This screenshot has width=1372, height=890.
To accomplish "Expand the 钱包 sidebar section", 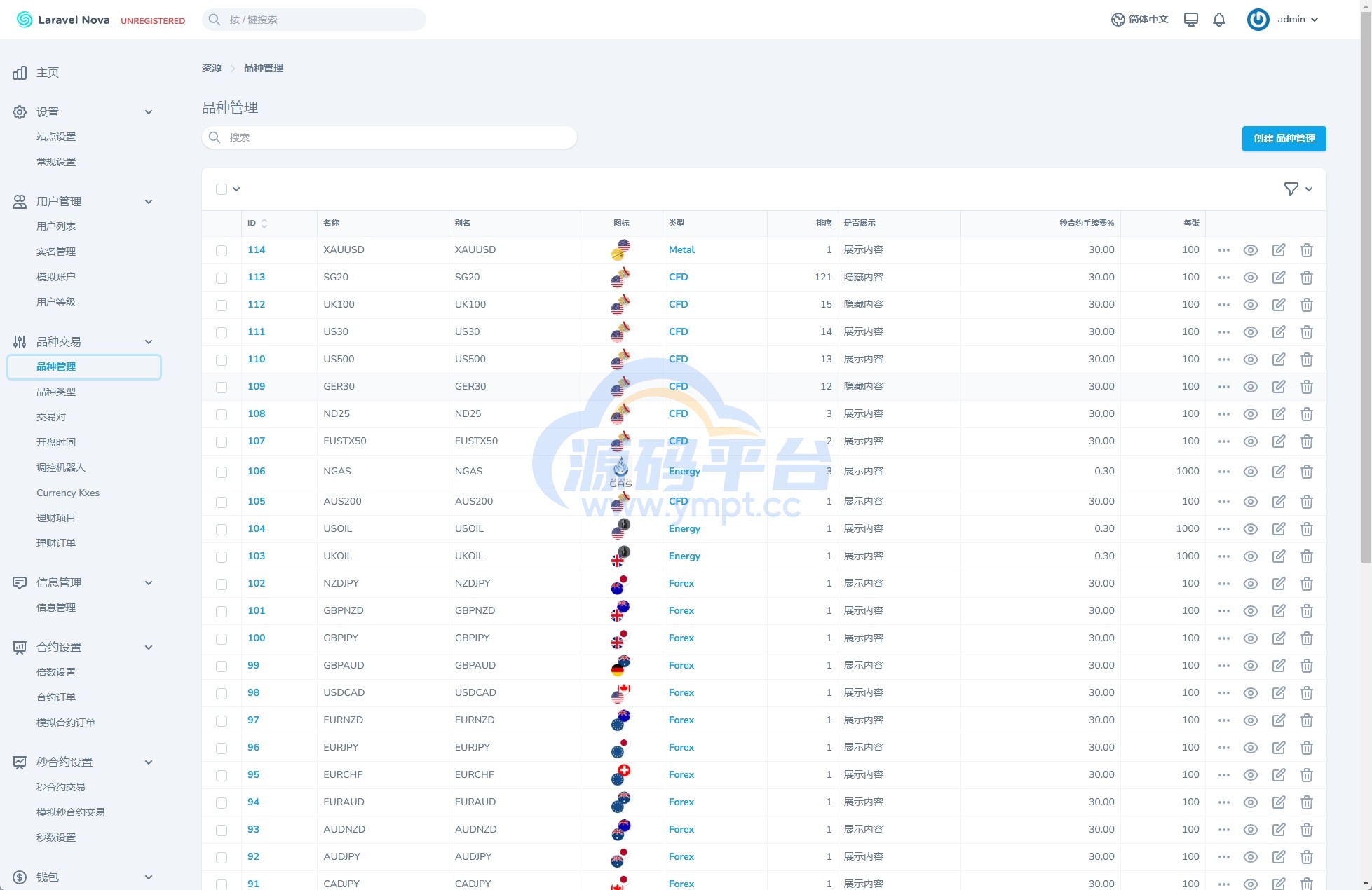I will 149,877.
